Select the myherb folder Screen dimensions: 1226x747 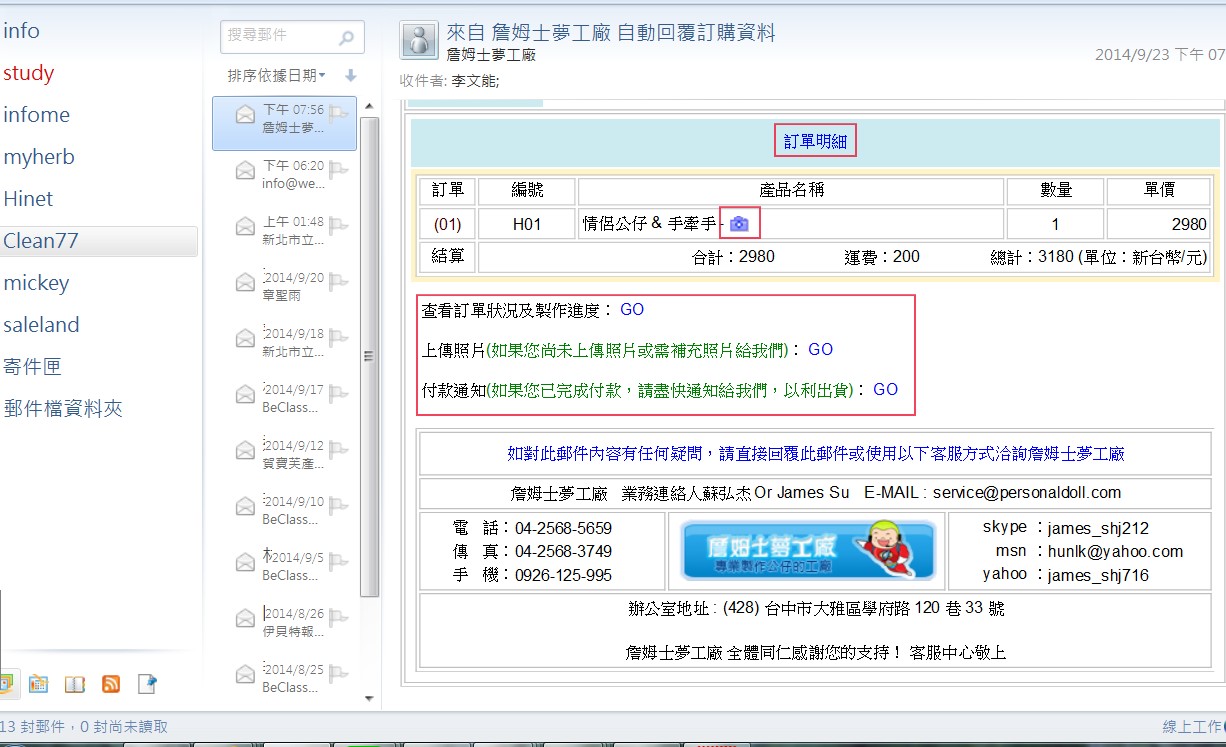click(39, 157)
